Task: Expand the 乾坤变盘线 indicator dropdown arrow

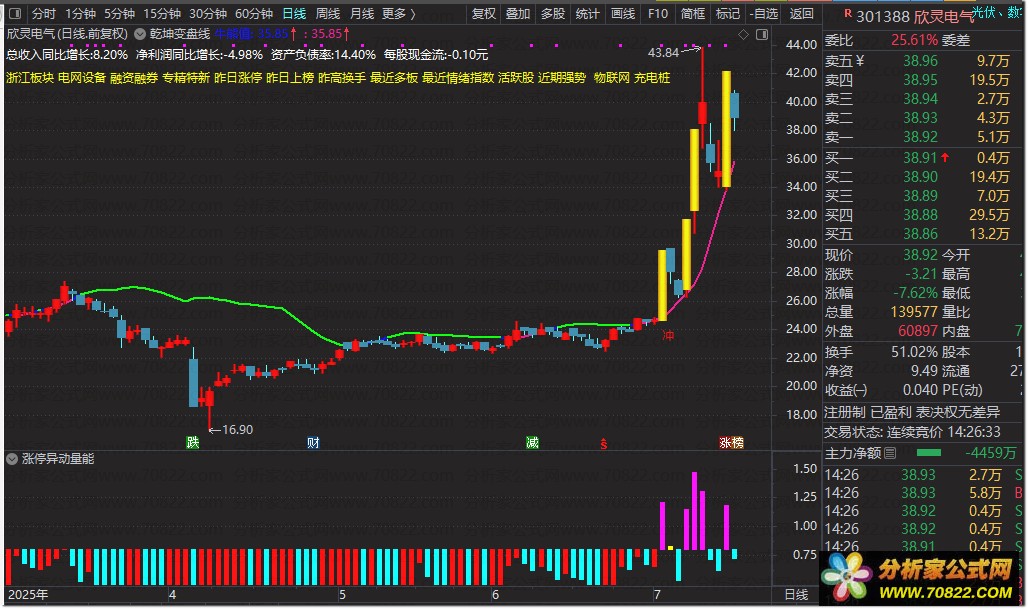Action: (140, 33)
